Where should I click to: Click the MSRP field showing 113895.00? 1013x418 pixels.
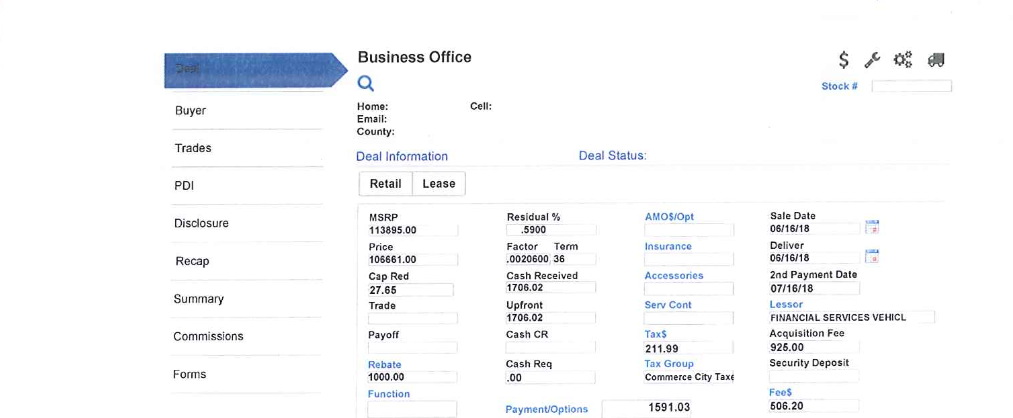[x=413, y=230]
